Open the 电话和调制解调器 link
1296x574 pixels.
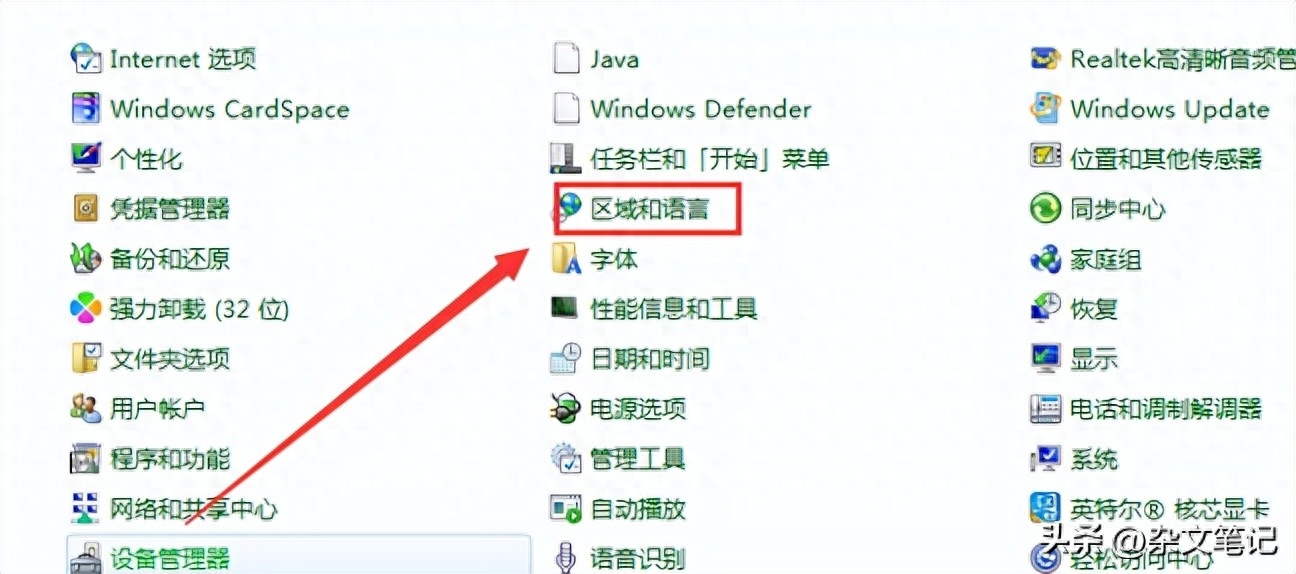click(x=1166, y=409)
